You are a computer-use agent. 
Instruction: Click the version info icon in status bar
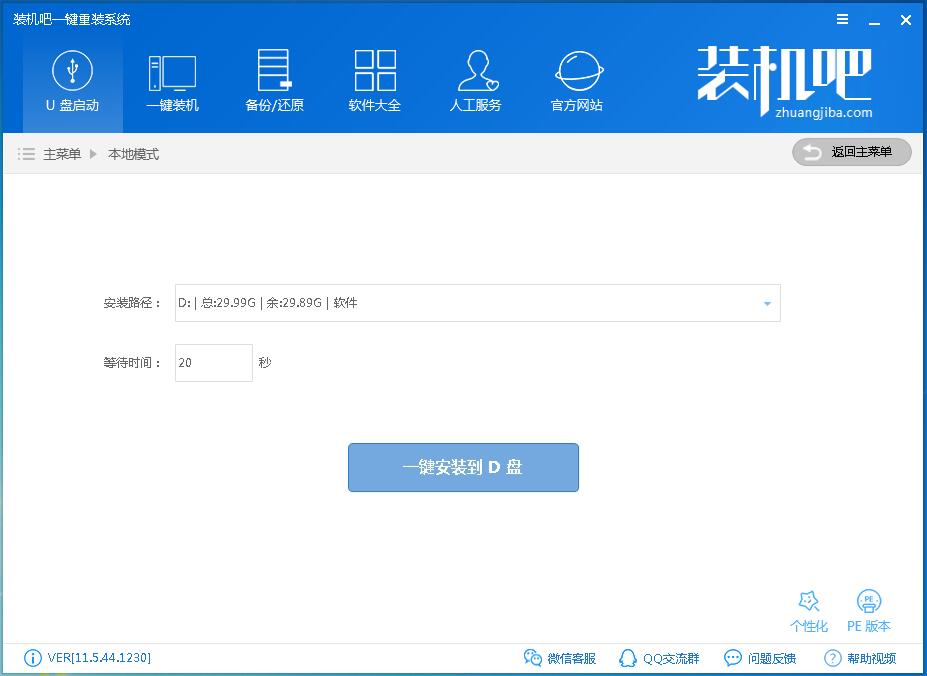point(32,658)
